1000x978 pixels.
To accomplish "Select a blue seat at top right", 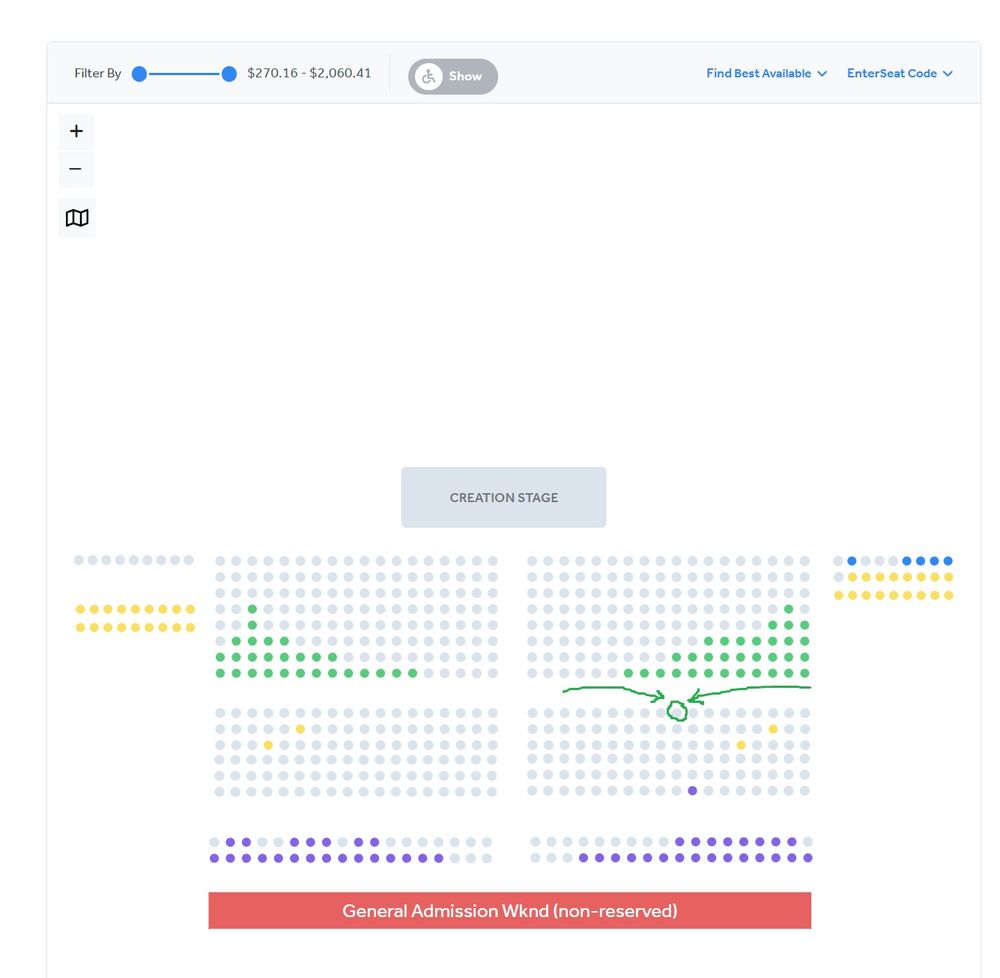I will click(851, 560).
